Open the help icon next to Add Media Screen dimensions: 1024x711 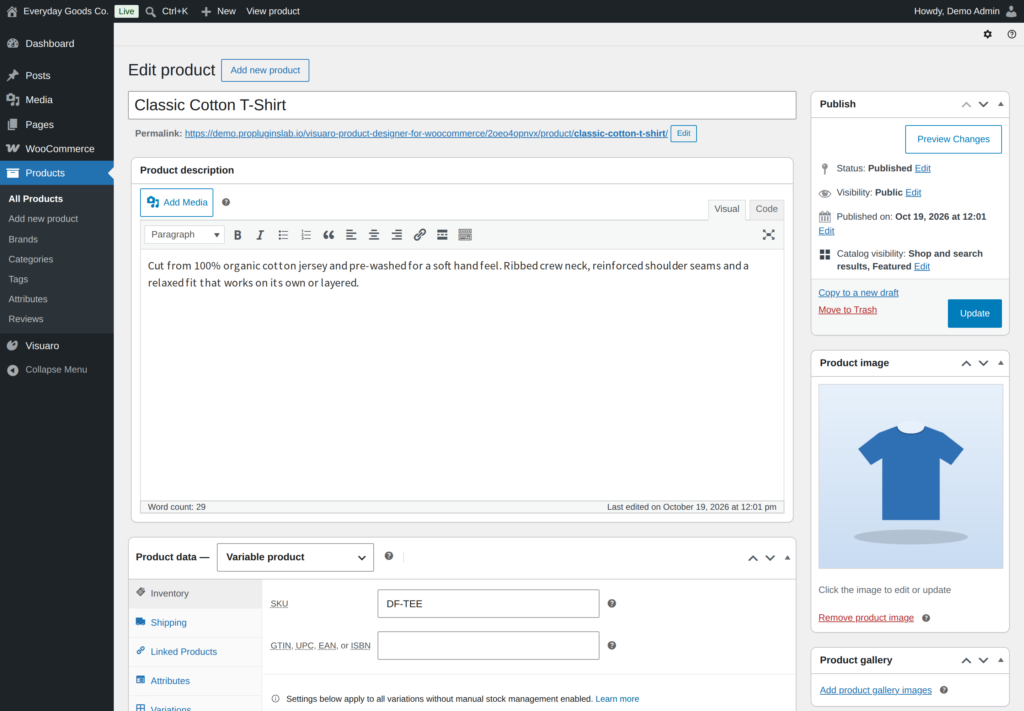coord(226,202)
